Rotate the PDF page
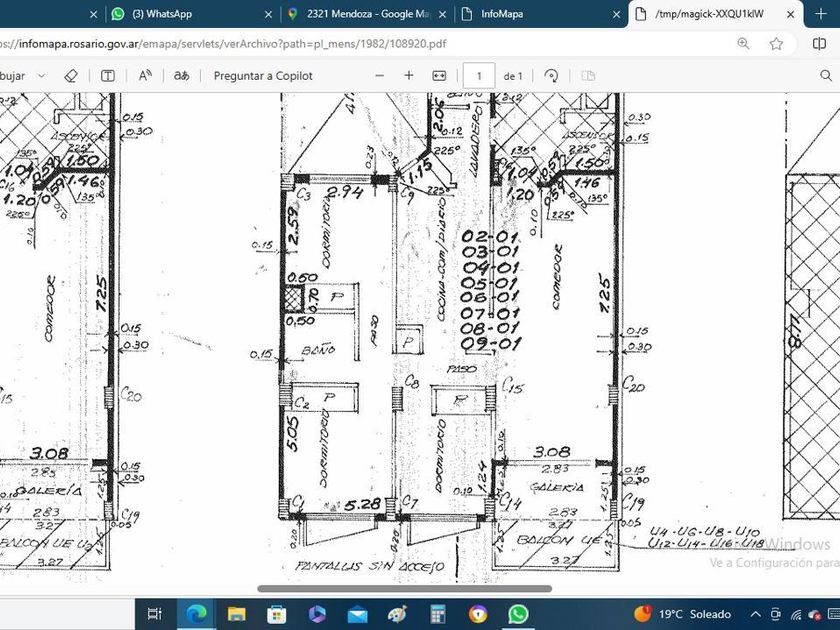Screen dimensions: 840x630 coord(551,76)
